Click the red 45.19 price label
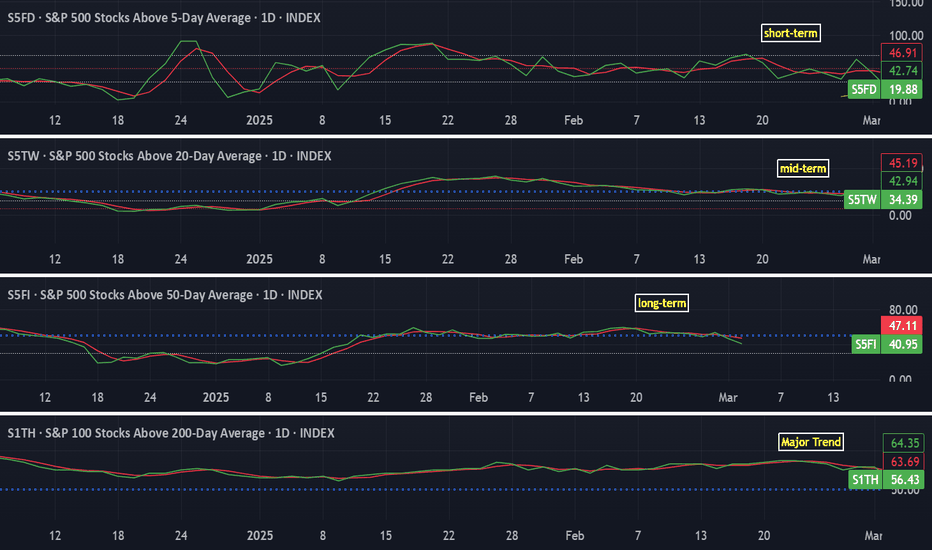 coord(902,163)
